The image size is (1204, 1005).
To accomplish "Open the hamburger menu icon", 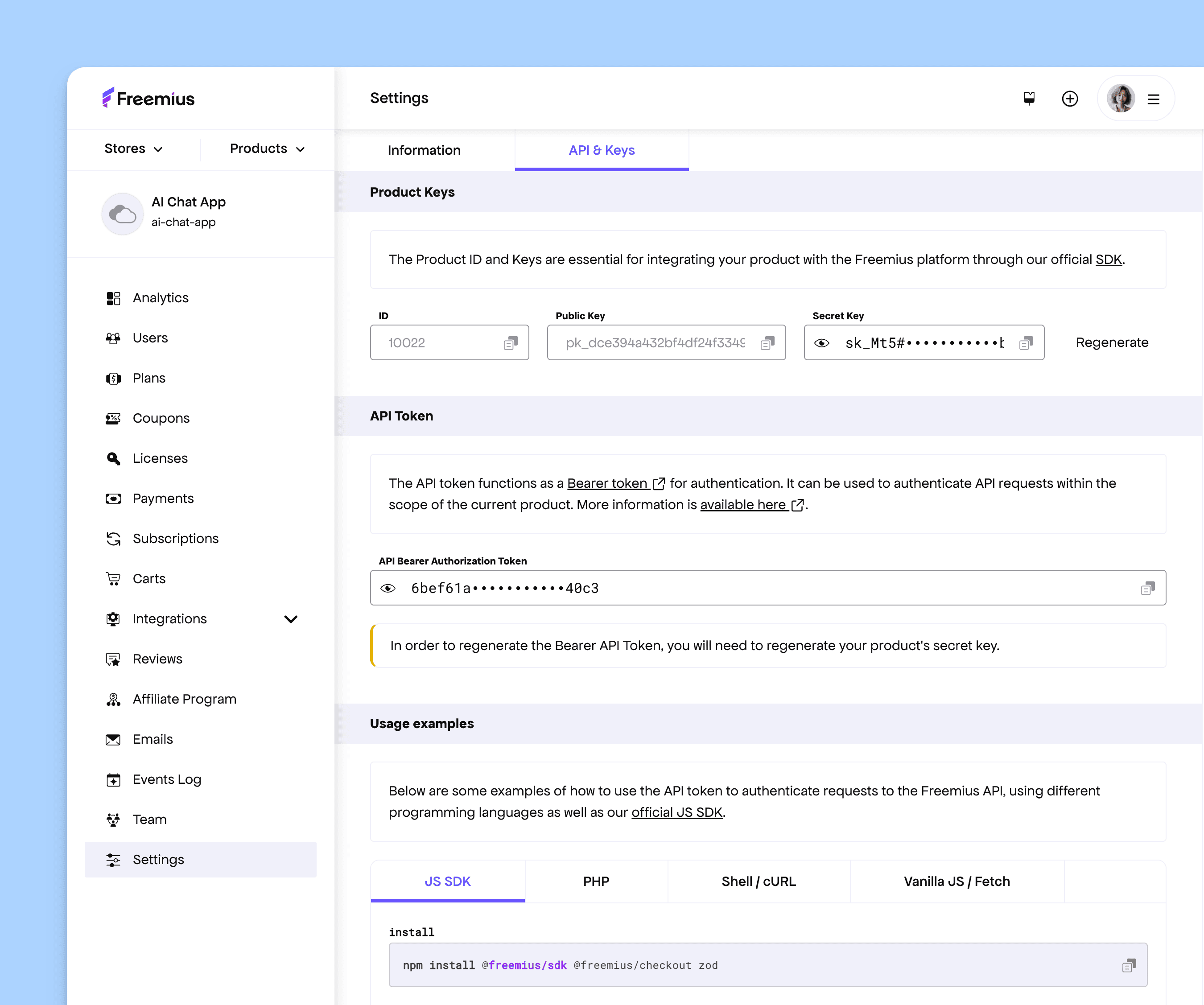I will pos(1154,99).
